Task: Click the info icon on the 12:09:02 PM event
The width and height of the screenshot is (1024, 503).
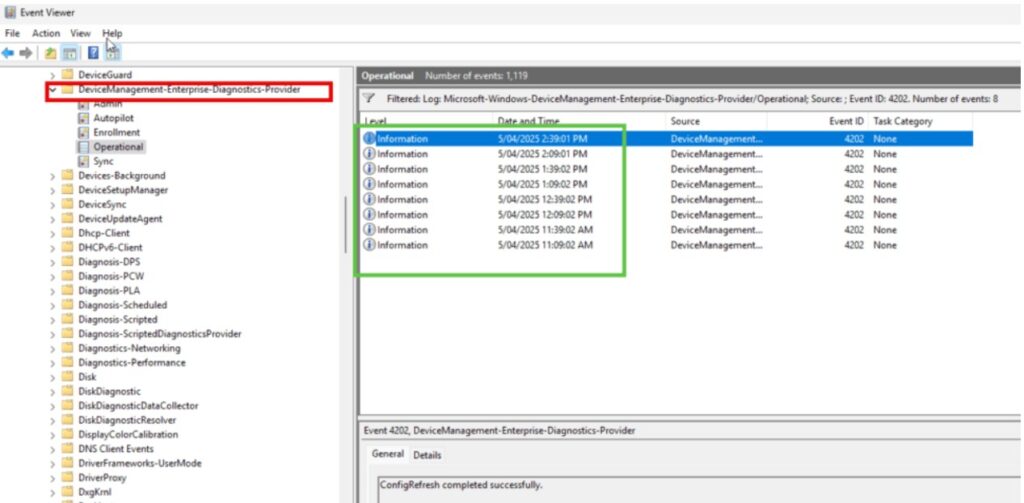Action: point(370,214)
